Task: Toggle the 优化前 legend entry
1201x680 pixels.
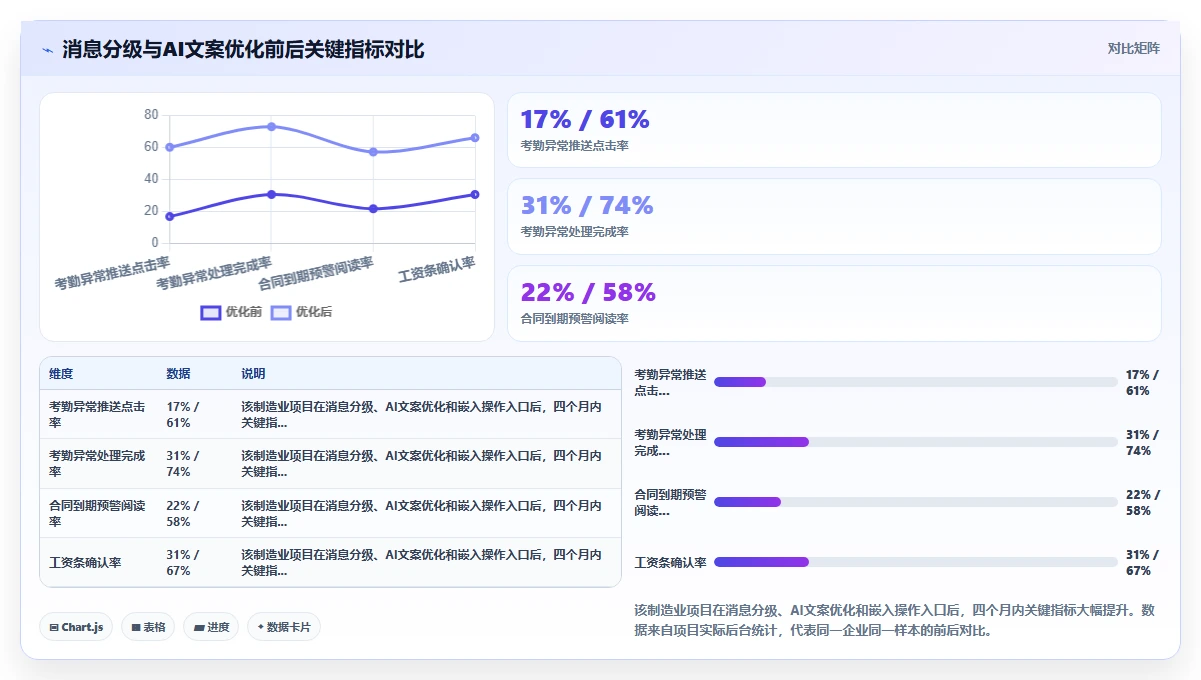Action: 231,312
